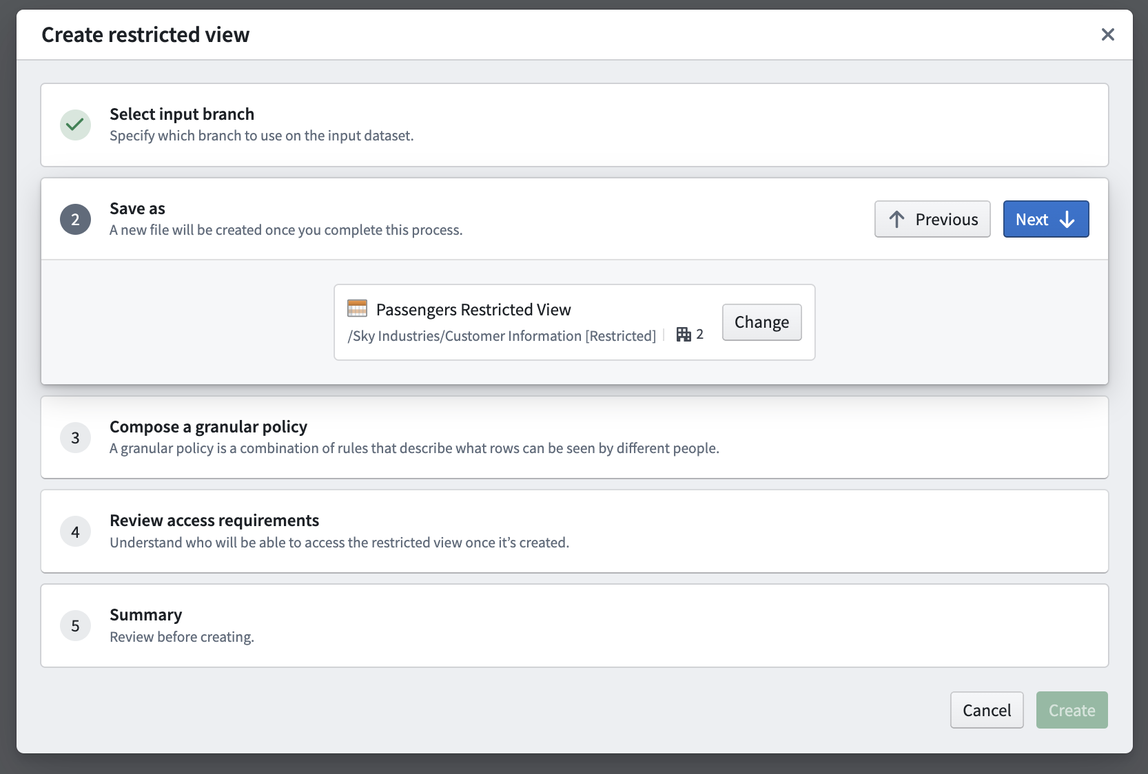Click the Passengers Restricted View file name
This screenshot has height=774, width=1148.
pos(474,310)
